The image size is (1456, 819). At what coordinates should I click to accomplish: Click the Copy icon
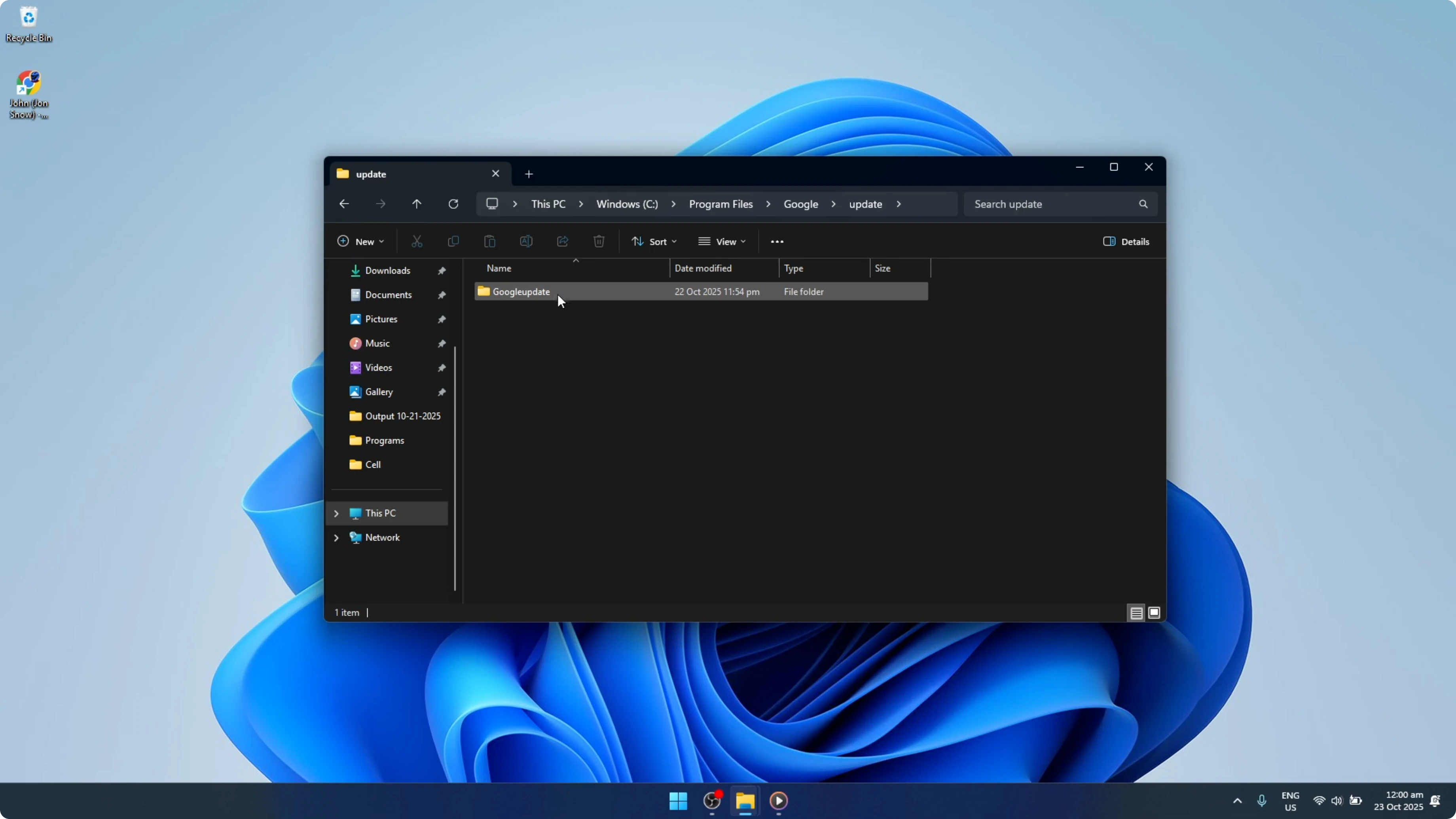pos(453,241)
